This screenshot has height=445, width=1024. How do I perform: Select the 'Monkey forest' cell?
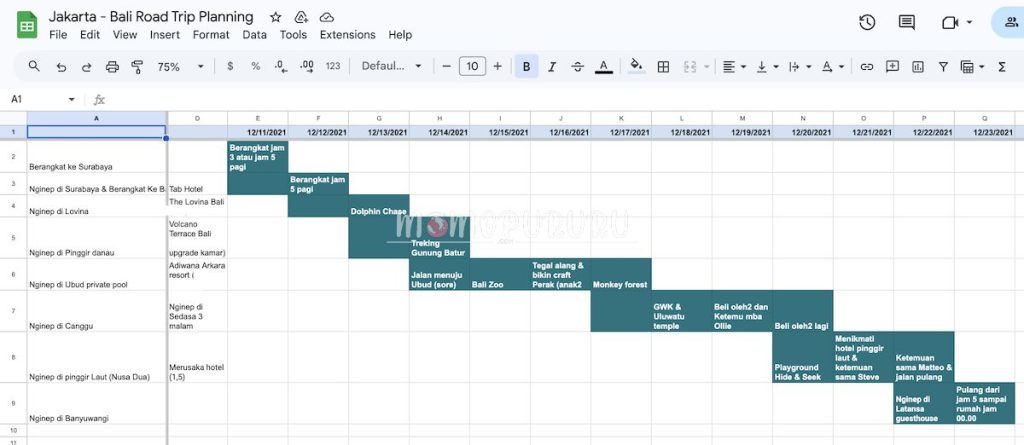pyautogui.click(x=621, y=274)
